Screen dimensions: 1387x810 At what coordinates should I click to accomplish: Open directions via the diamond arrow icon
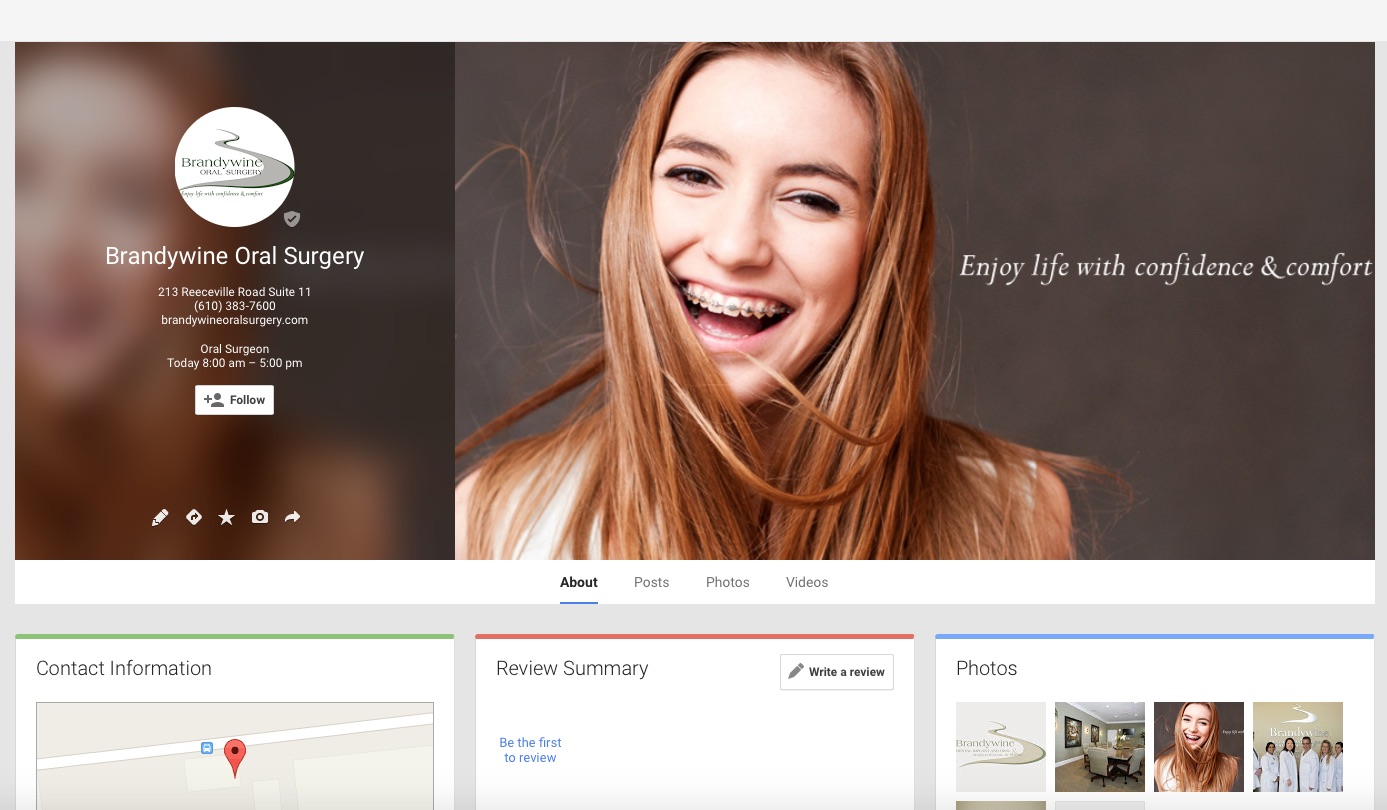194,517
